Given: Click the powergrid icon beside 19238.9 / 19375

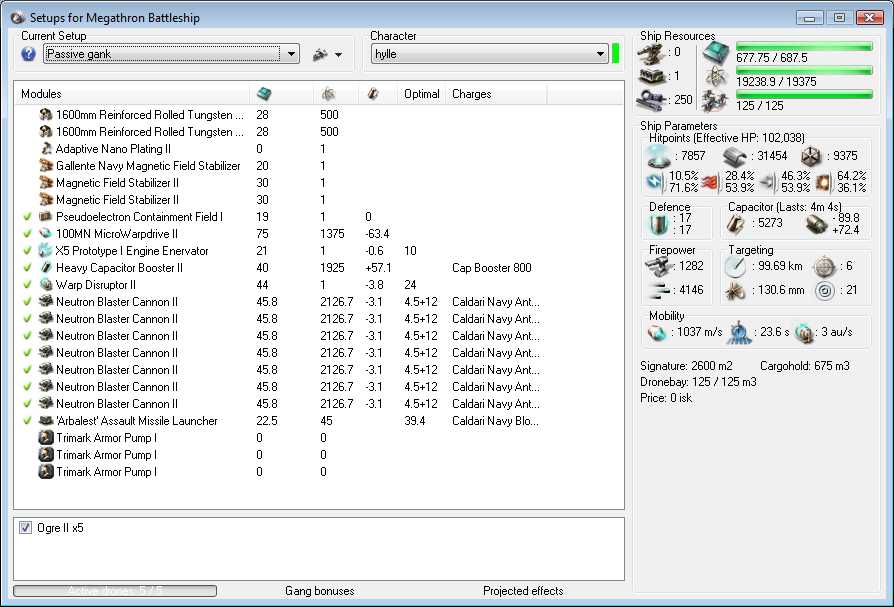Looking at the screenshot, I should (717, 76).
